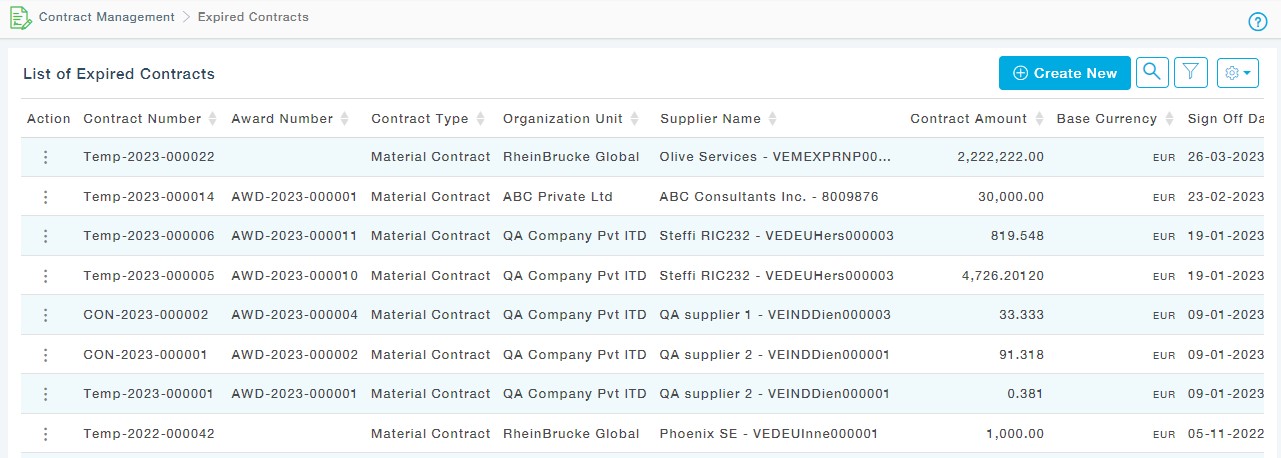Select Expired Contracts breadcrumb
Image resolution: width=1281 pixels, height=458 pixels.
(x=253, y=17)
